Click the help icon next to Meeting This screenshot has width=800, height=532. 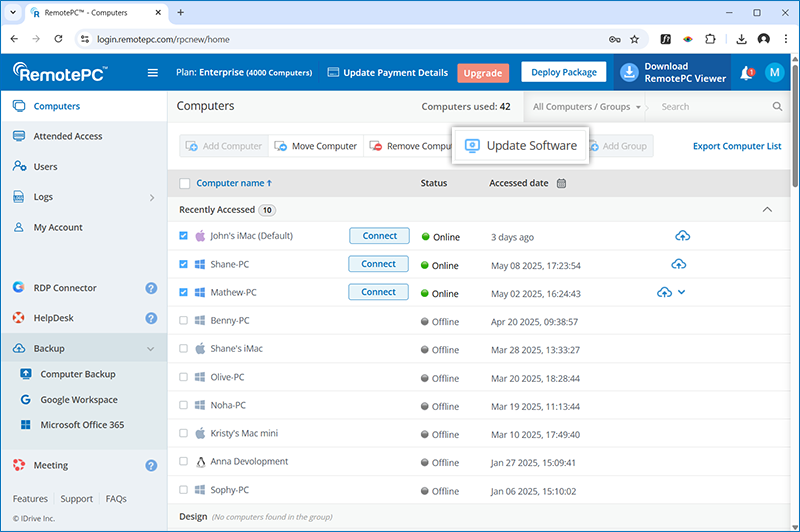[x=151, y=465]
